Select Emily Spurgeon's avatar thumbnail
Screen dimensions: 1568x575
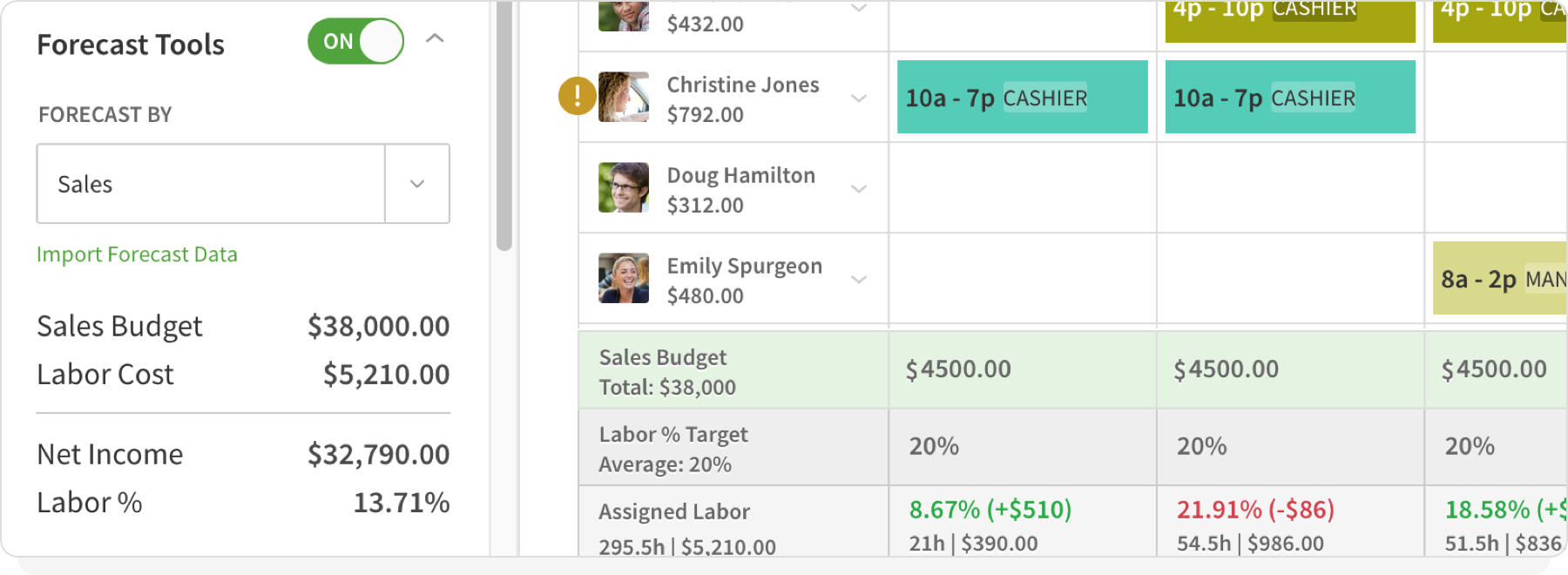coord(622,277)
